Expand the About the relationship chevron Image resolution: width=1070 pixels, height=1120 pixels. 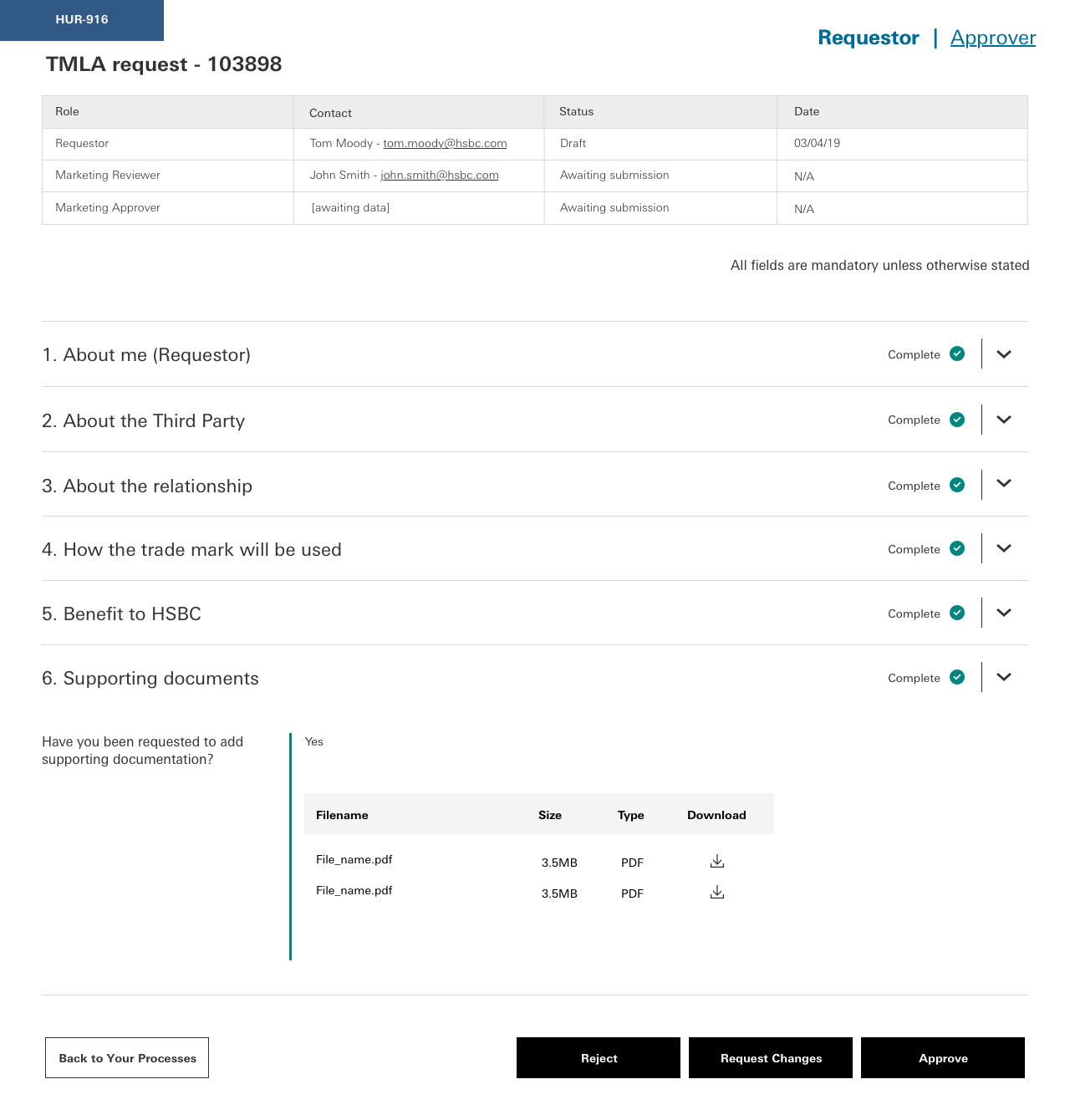coord(1004,484)
